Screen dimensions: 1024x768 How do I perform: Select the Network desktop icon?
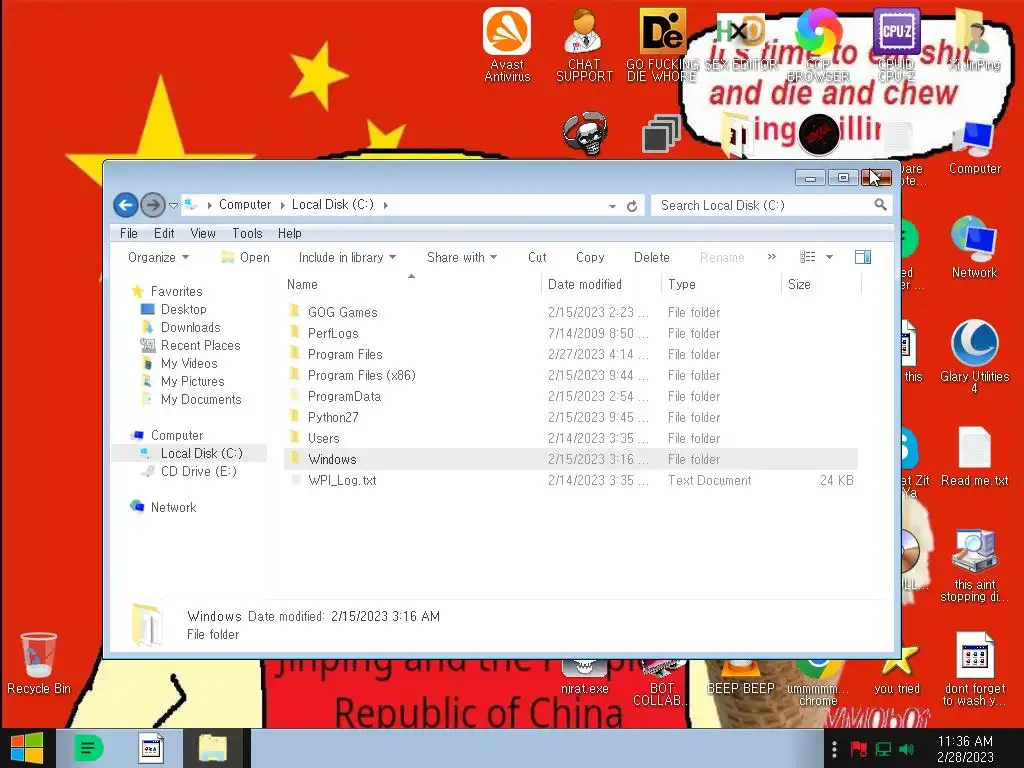click(974, 248)
